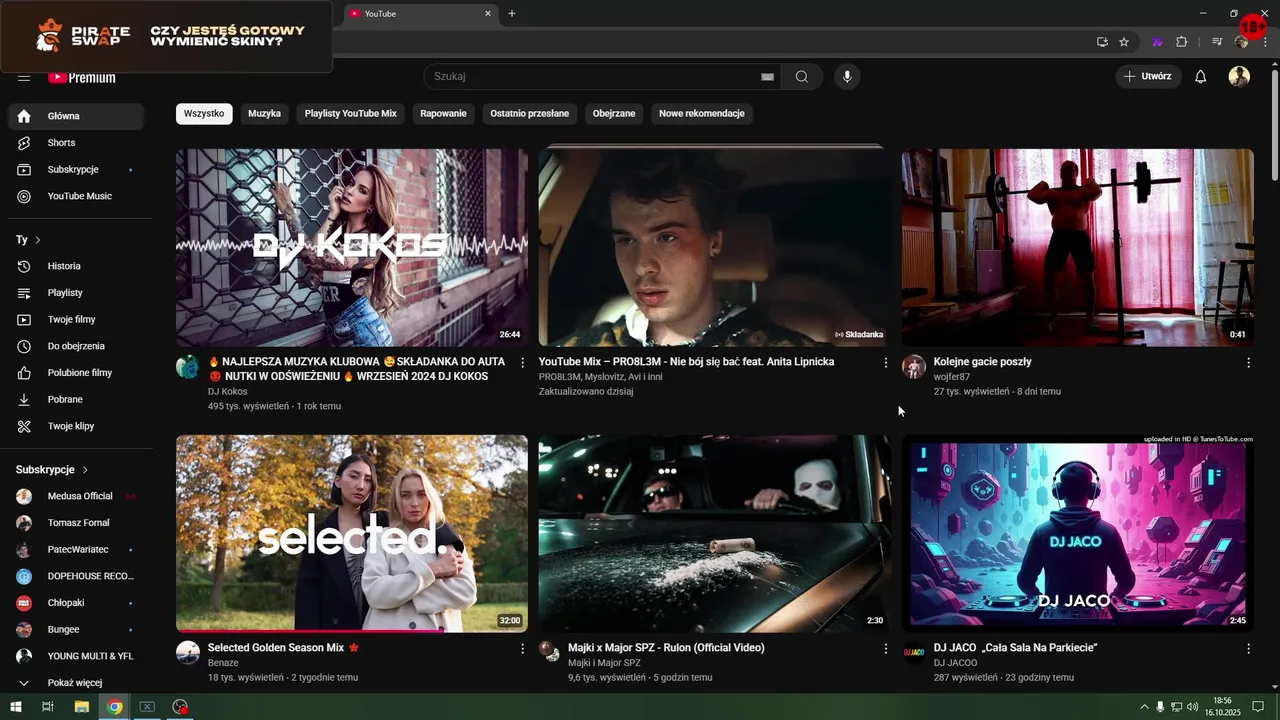
Task: Close the YouTube browser tab
Action: (x=488, y=14)
